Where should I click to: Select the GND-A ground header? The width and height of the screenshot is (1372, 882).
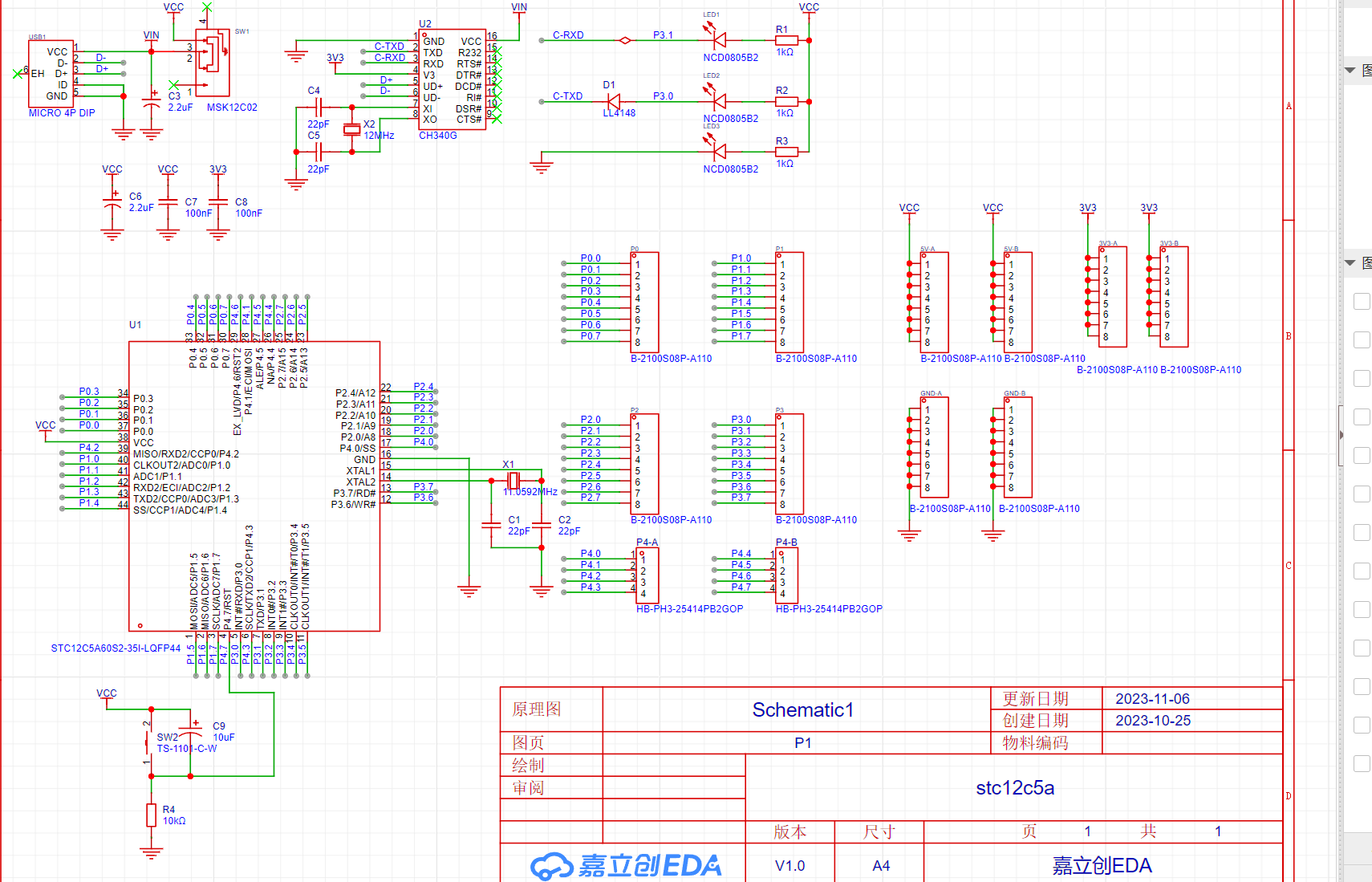click(934, 447)
